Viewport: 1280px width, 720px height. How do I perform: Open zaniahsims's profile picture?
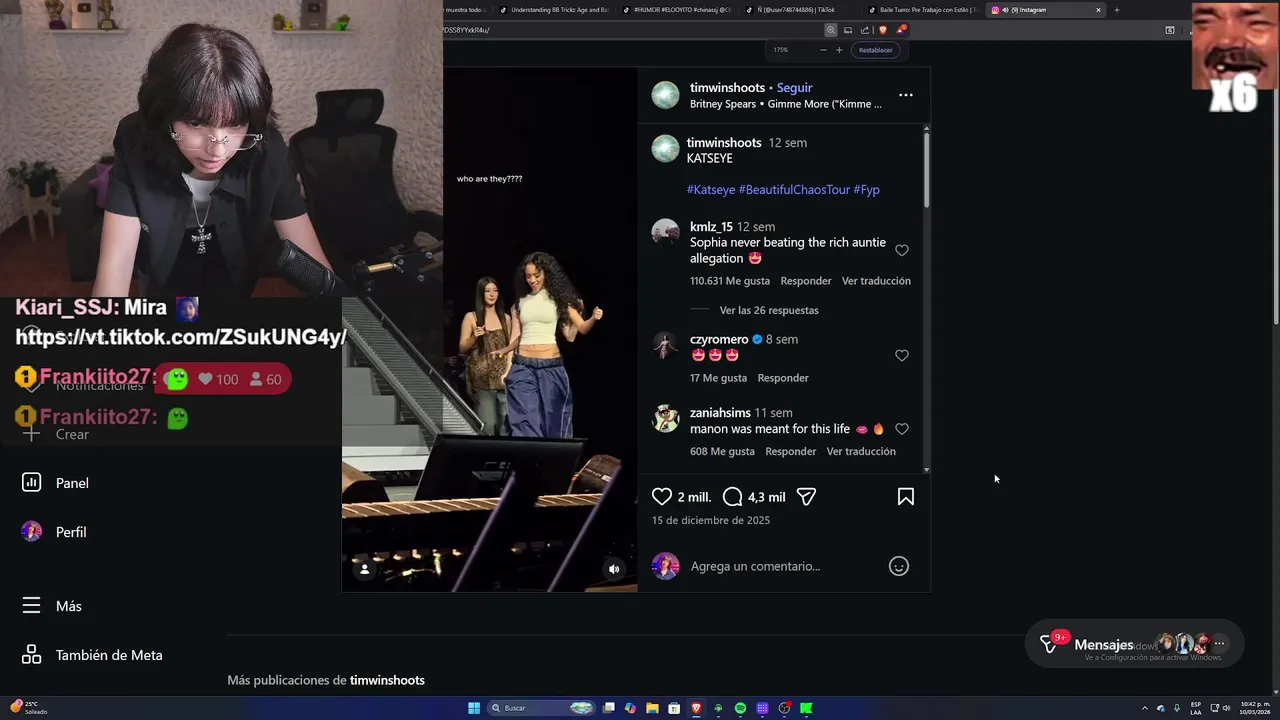665,419
